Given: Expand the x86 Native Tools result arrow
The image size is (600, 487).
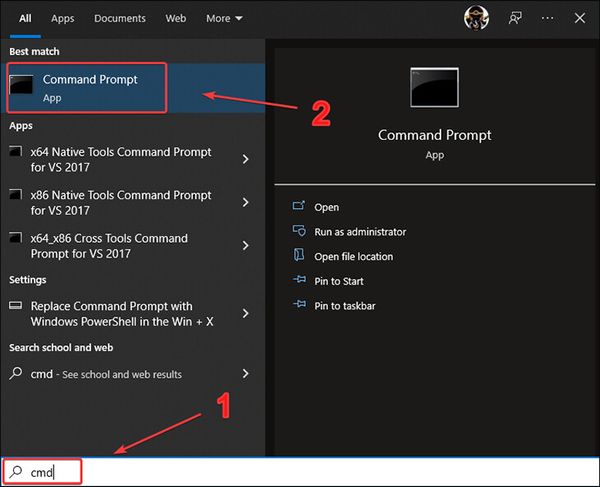Looking at the screenshot, I should coord(246,203).
